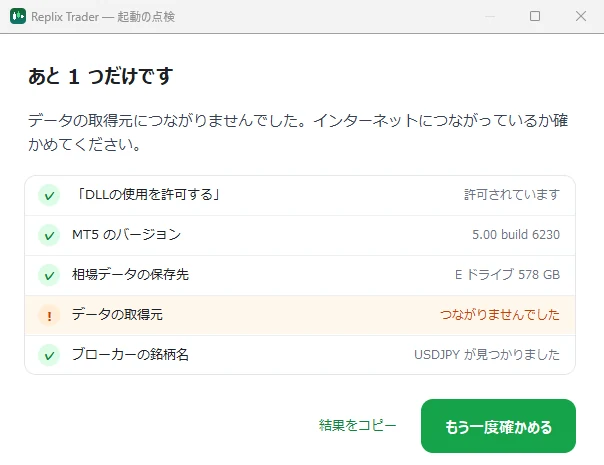Viewport: 604px width, 465px height.
Task: Click the 5.00 build 6230 version value
Action: pyautogui.click(x=516, y=235)
